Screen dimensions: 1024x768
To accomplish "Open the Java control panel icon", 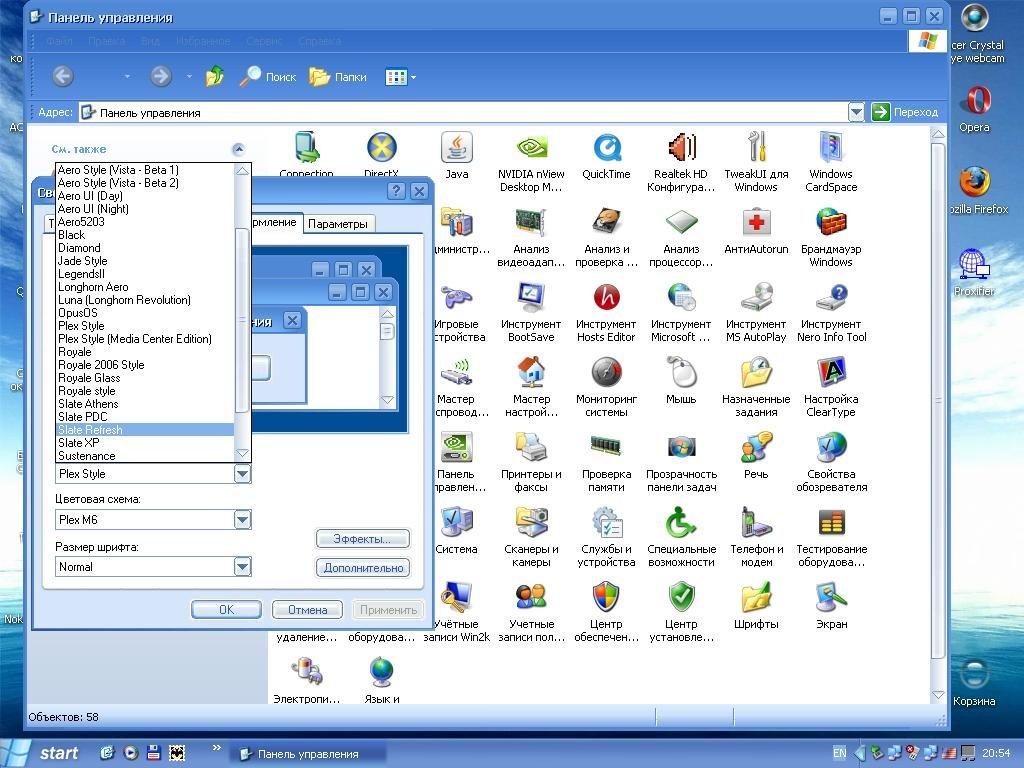I will click(456, 148).
